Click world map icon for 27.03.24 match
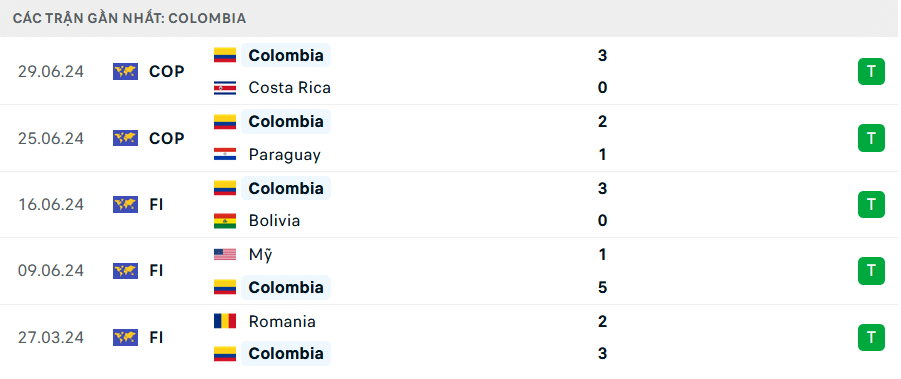Viewport: 901px width, 379px height. (125, 337)
